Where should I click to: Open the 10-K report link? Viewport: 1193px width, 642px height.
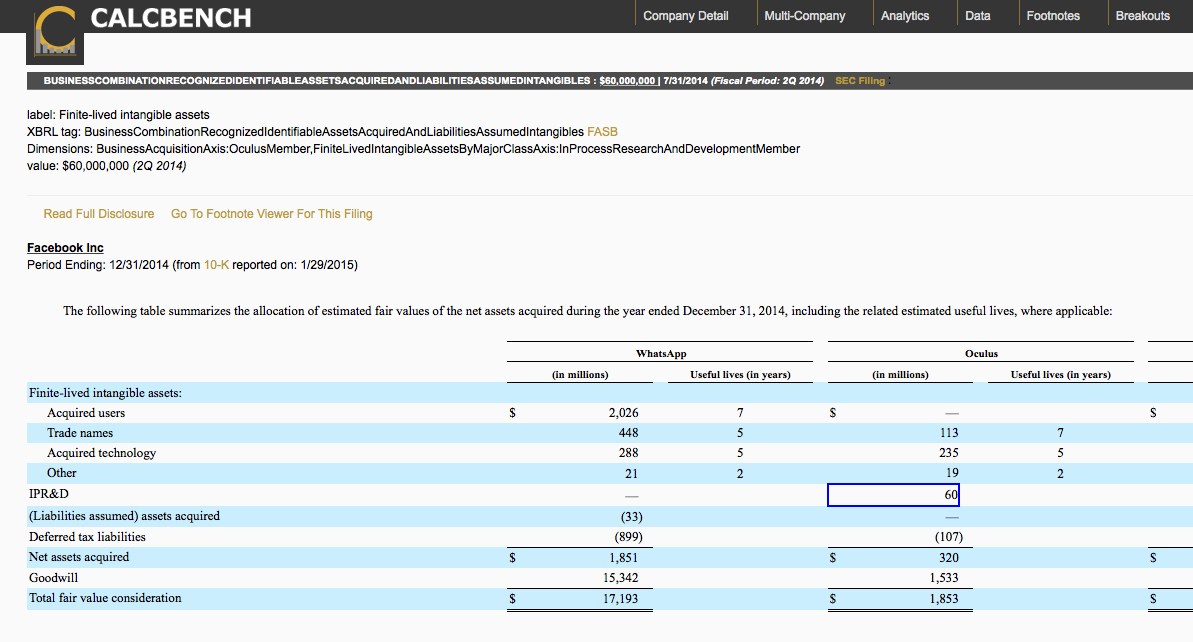click(216, 265)
